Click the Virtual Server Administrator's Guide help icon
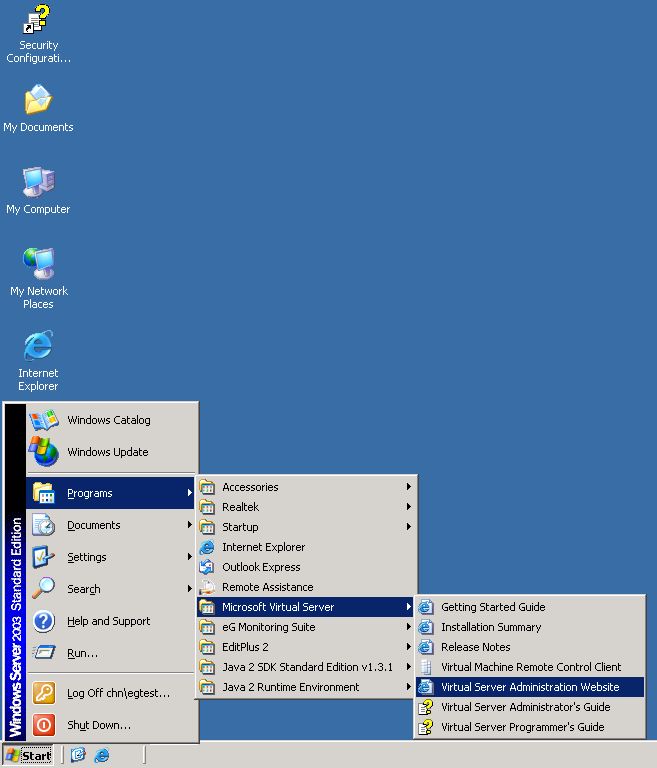The image size is (657, 768). click(426, 707)
